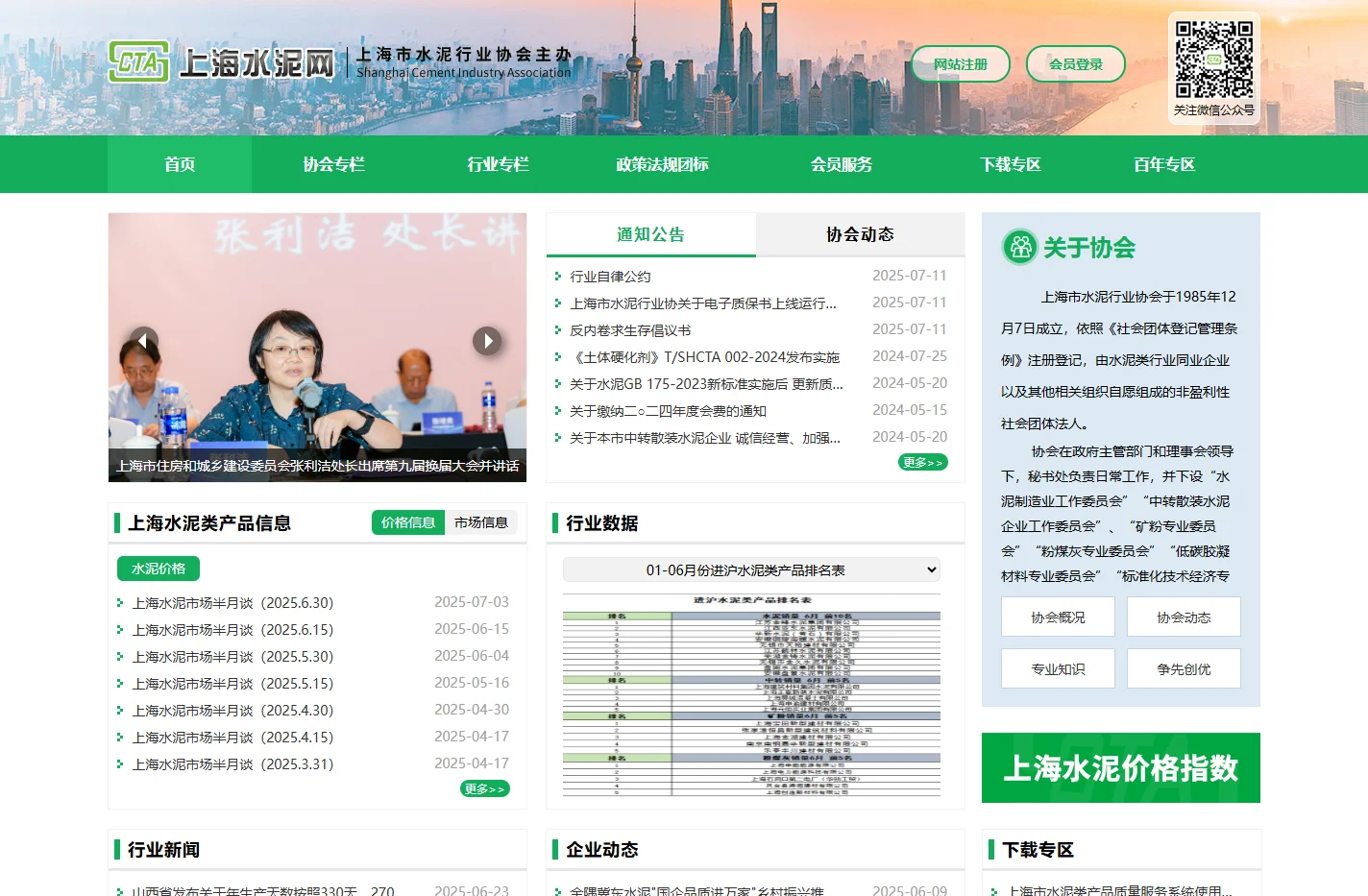Expand the 01-06月份进沪水泥类产品排名表 dropdown
Screen dimensions: 1368x896
coord(751,569)
